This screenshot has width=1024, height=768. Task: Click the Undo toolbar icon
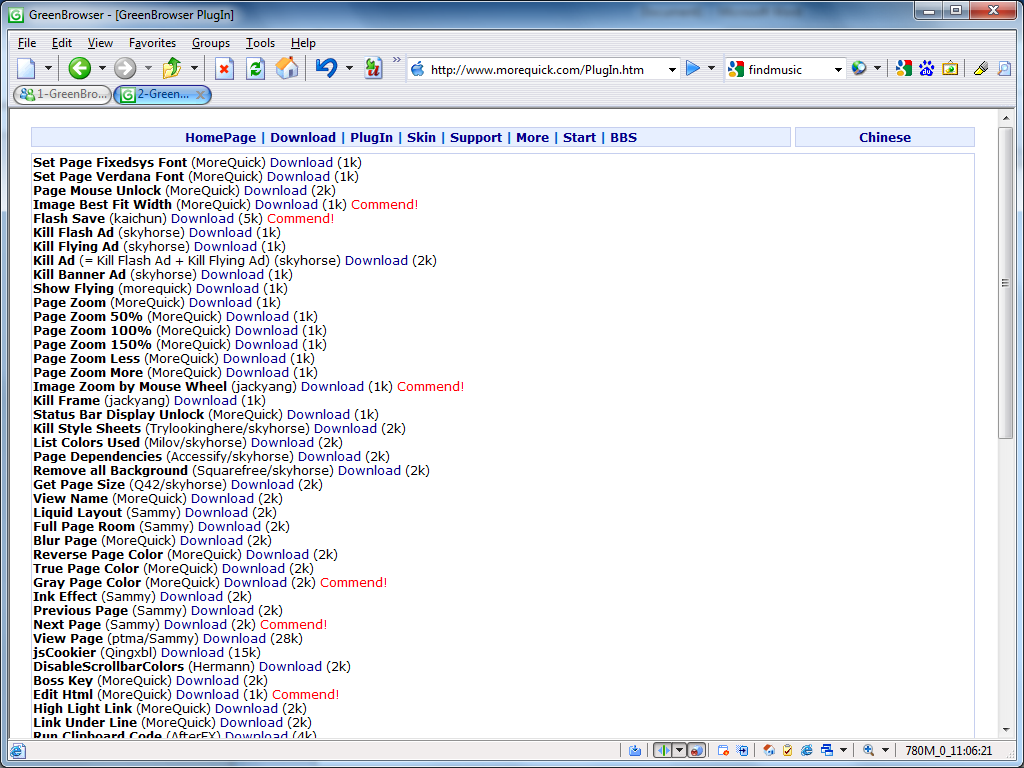pos(325,68)
